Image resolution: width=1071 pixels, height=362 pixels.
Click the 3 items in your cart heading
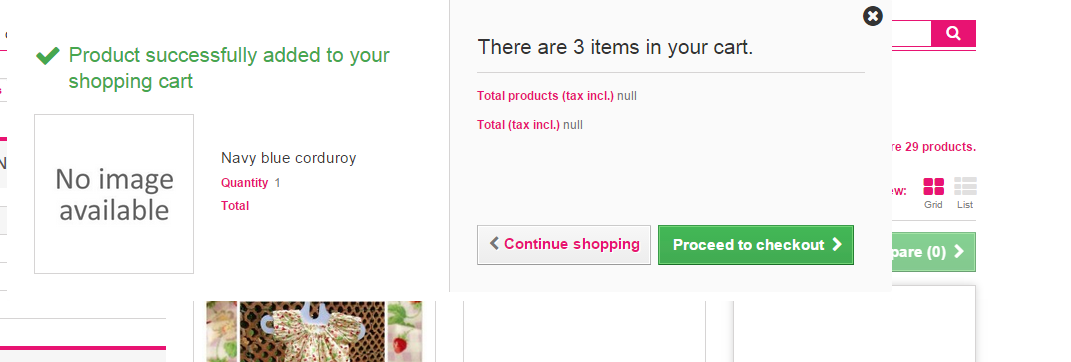pos(615,47)
